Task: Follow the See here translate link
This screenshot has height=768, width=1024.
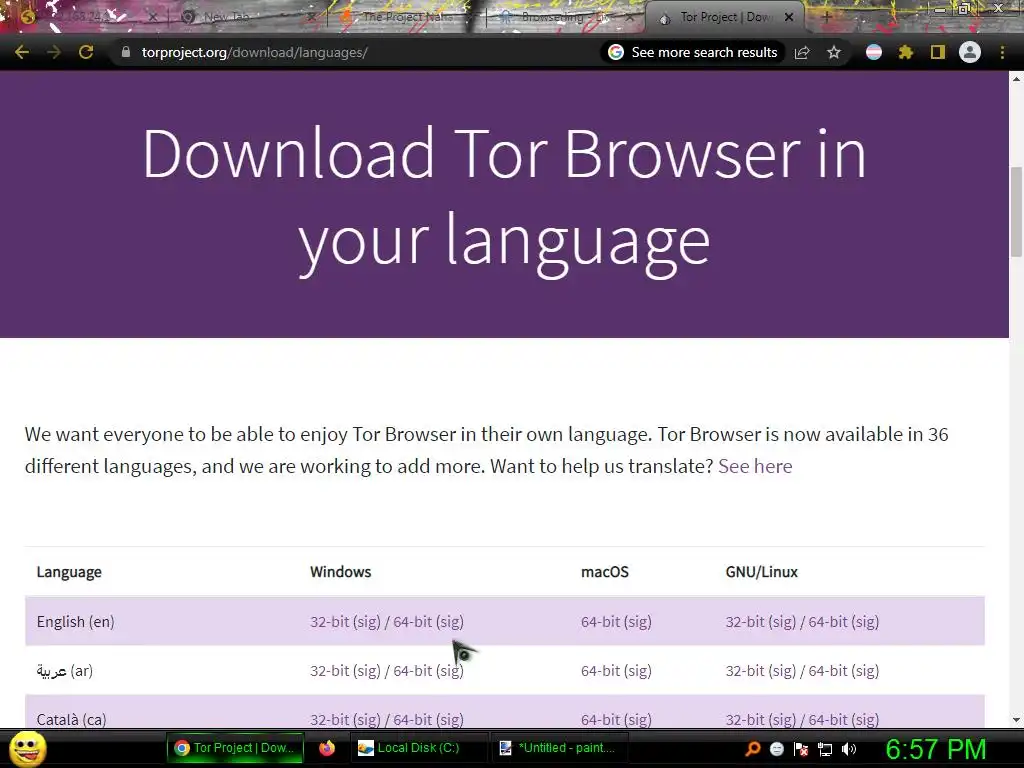Action: pos(755,466)
